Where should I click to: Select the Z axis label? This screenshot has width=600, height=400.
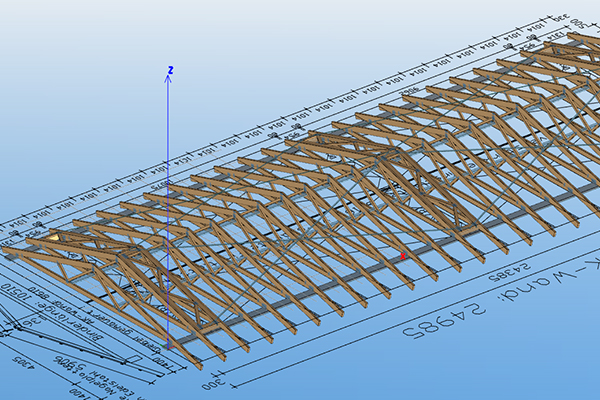[171, 70]
